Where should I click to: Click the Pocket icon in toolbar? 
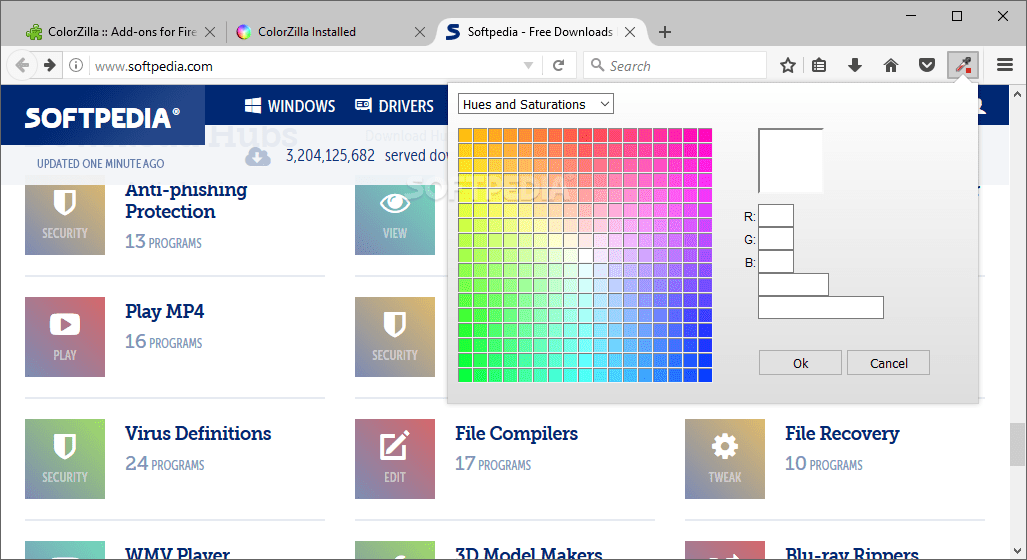click(x=926, y=65)
